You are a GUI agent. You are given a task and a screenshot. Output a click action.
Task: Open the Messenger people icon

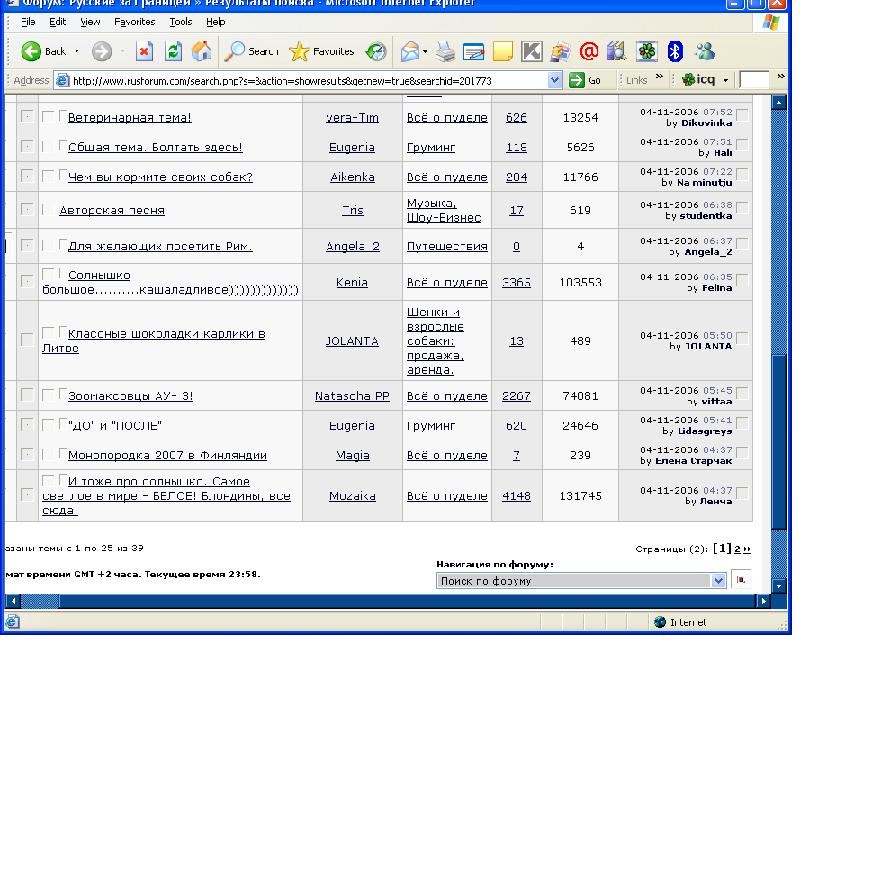point(705,51)
